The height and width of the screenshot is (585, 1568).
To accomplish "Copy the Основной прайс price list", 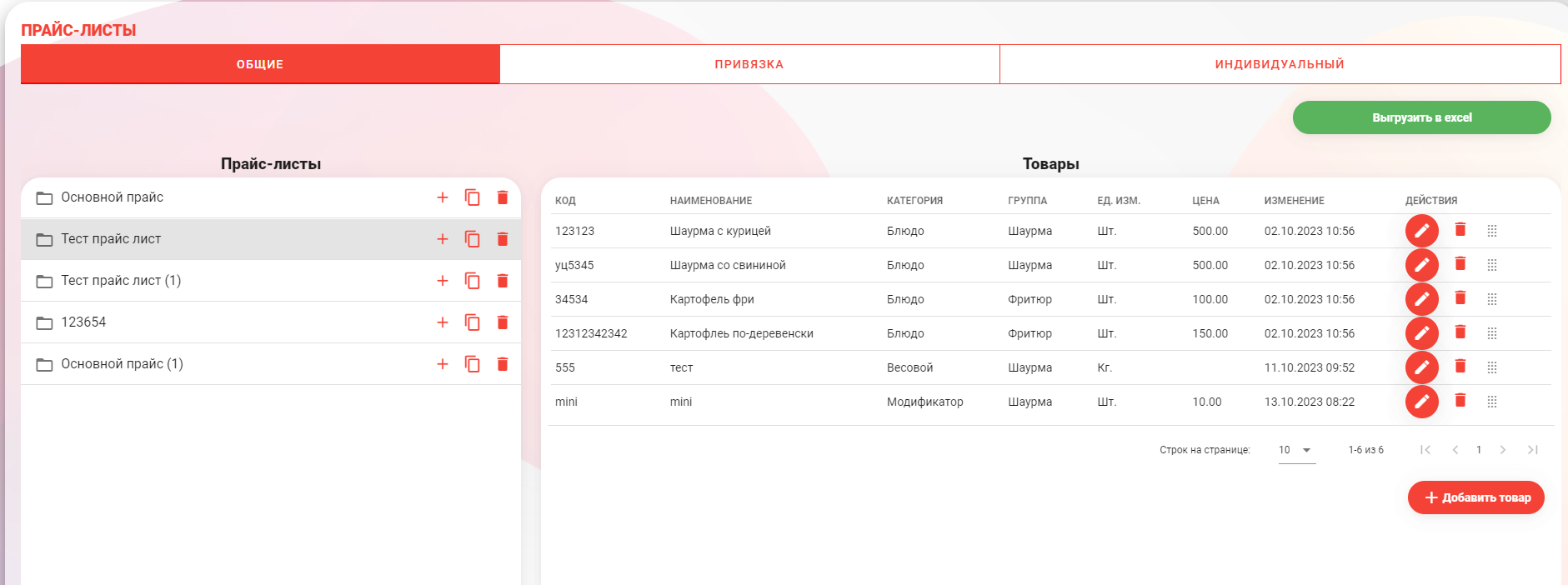I will [x=472, y=197].
